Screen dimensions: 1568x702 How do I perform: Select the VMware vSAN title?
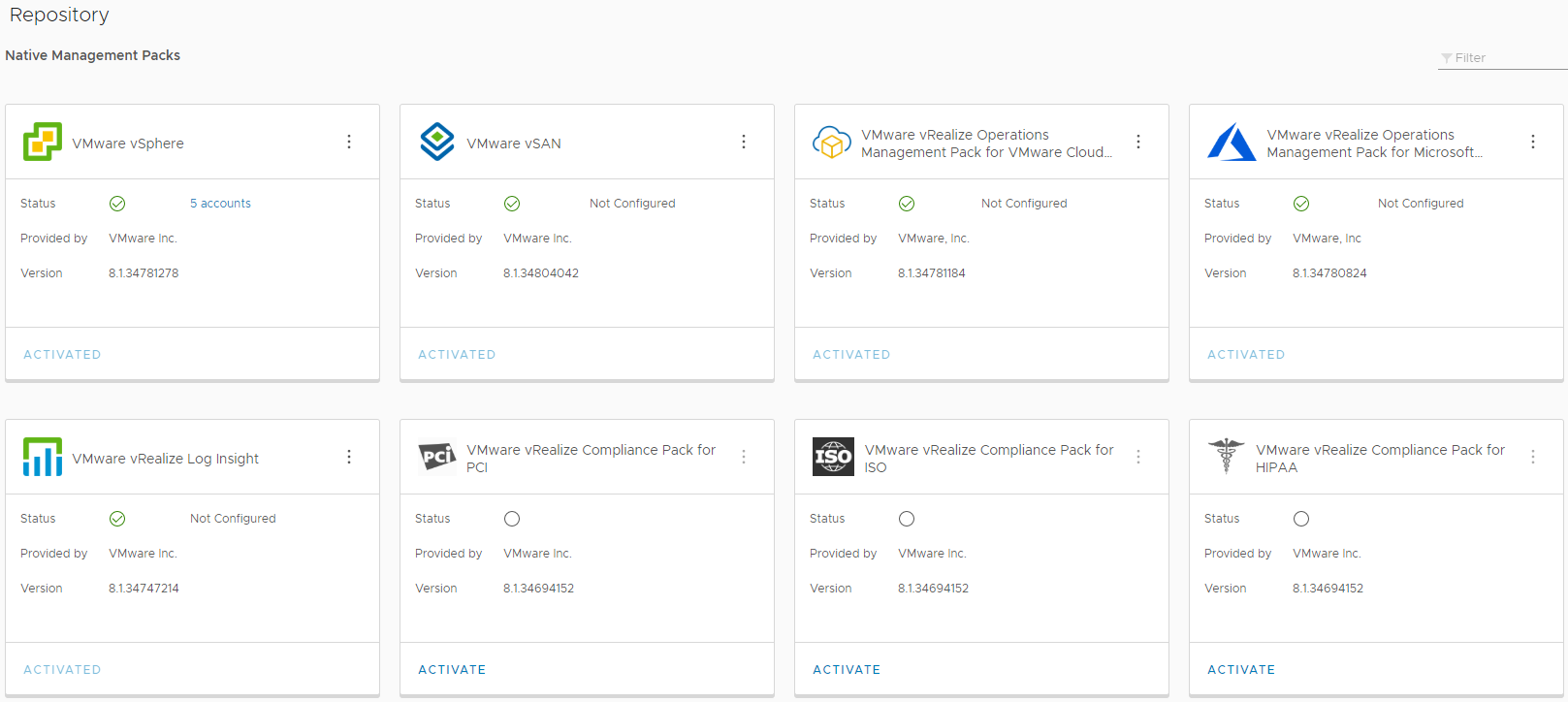point(514,144)
